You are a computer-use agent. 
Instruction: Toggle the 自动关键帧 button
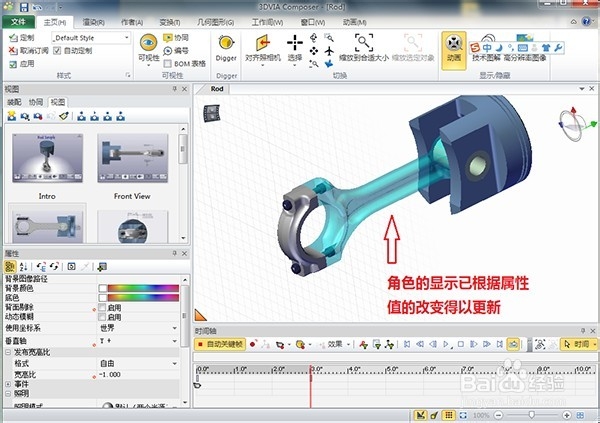point(220,344)
